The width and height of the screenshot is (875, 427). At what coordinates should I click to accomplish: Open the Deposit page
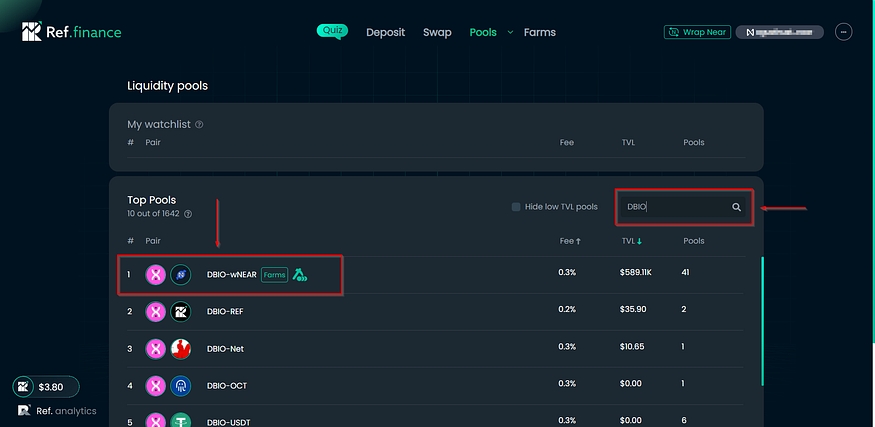(385, 32)
